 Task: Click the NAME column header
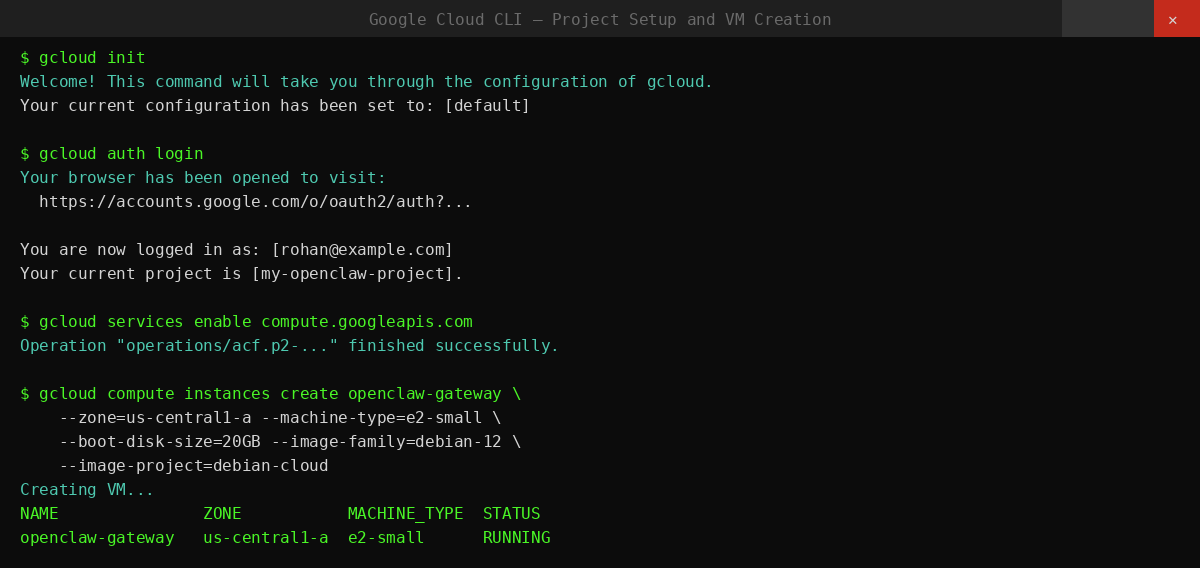39,514
